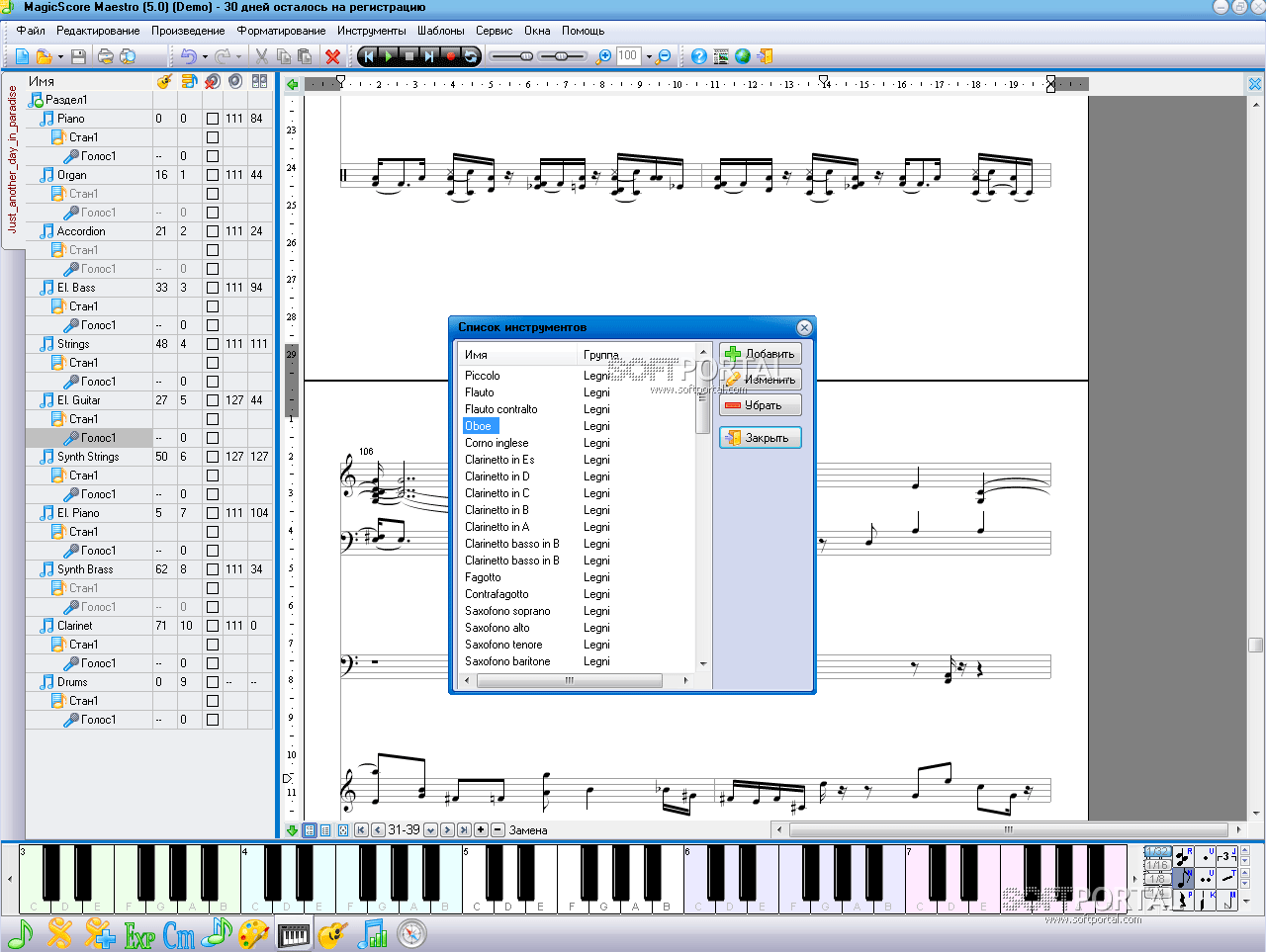The width and height of the screenshot is (1266, 952).
Task: Click the Изменить button in the dialog
Action: pos(760,379)
